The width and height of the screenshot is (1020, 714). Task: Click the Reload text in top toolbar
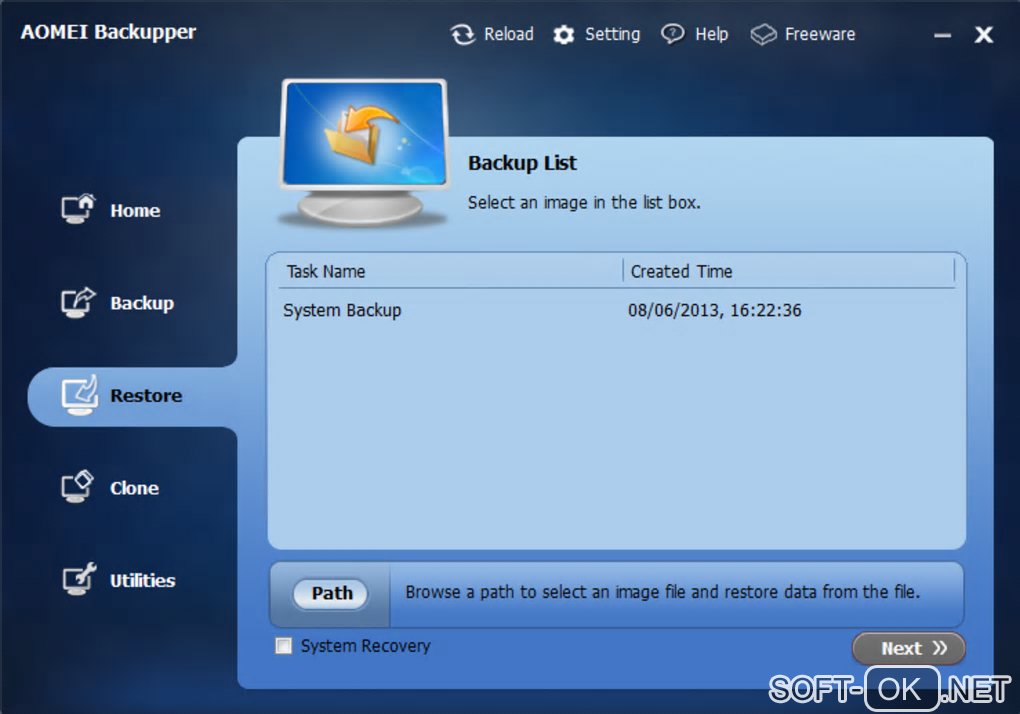tap(509, 34)
